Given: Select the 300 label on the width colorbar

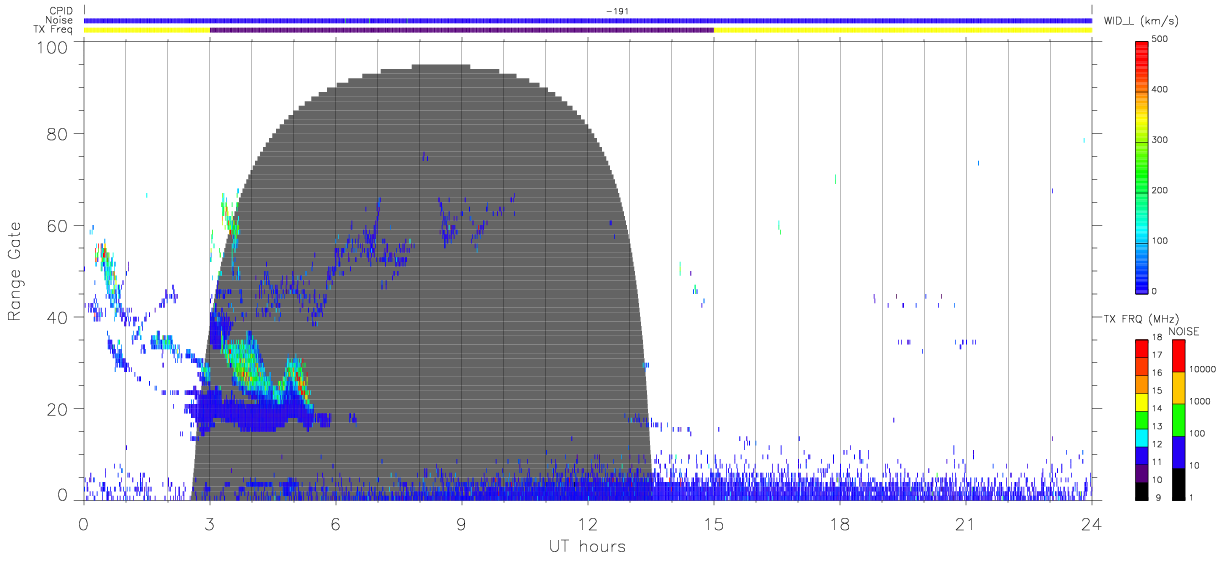Looking at the screenshot, I should tap(1161, 140).
